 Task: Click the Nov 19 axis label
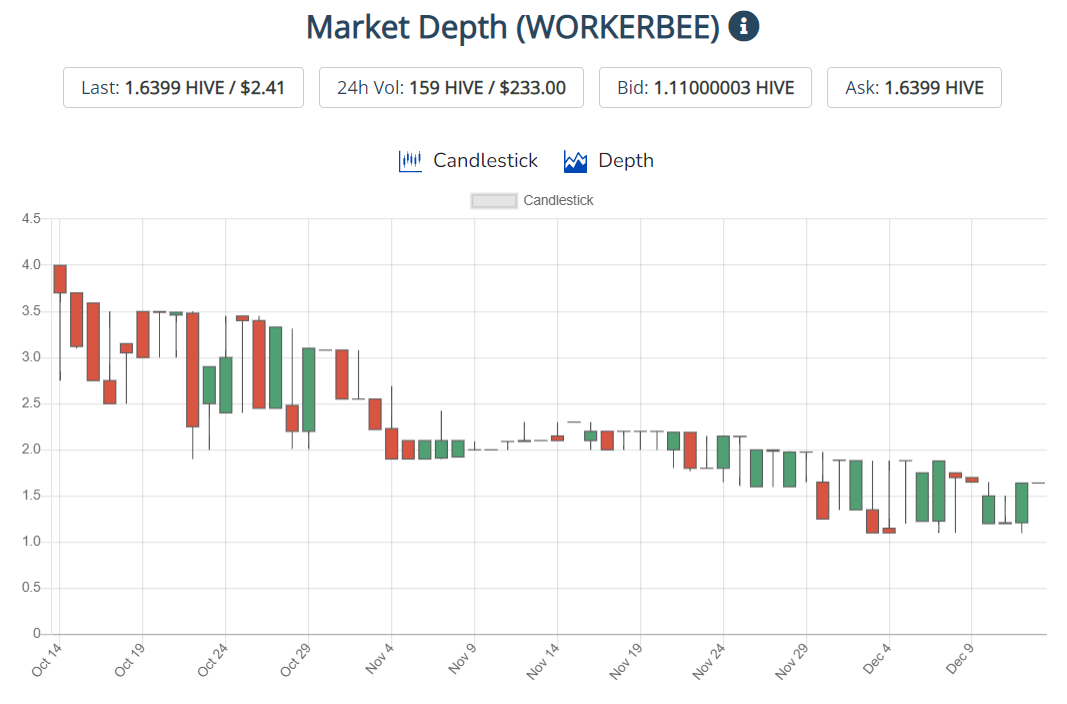(x=626, y=660)
